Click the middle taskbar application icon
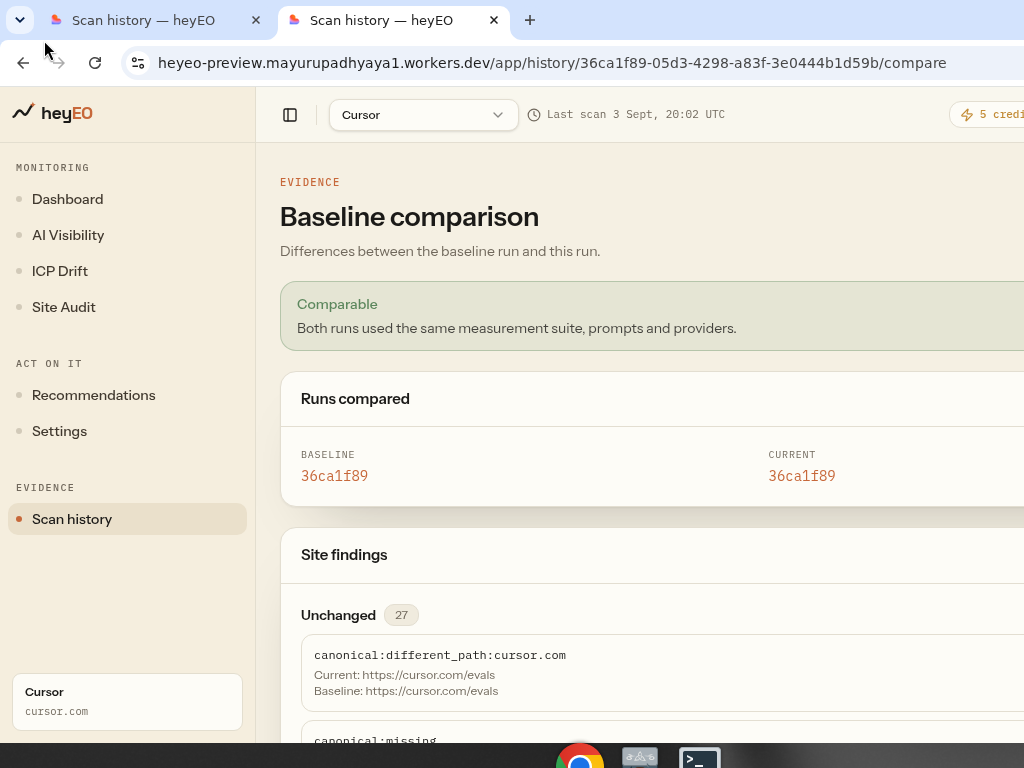The width and height of the screenshot is (1024, 768). pyautogui.click(x=640, y=758)
